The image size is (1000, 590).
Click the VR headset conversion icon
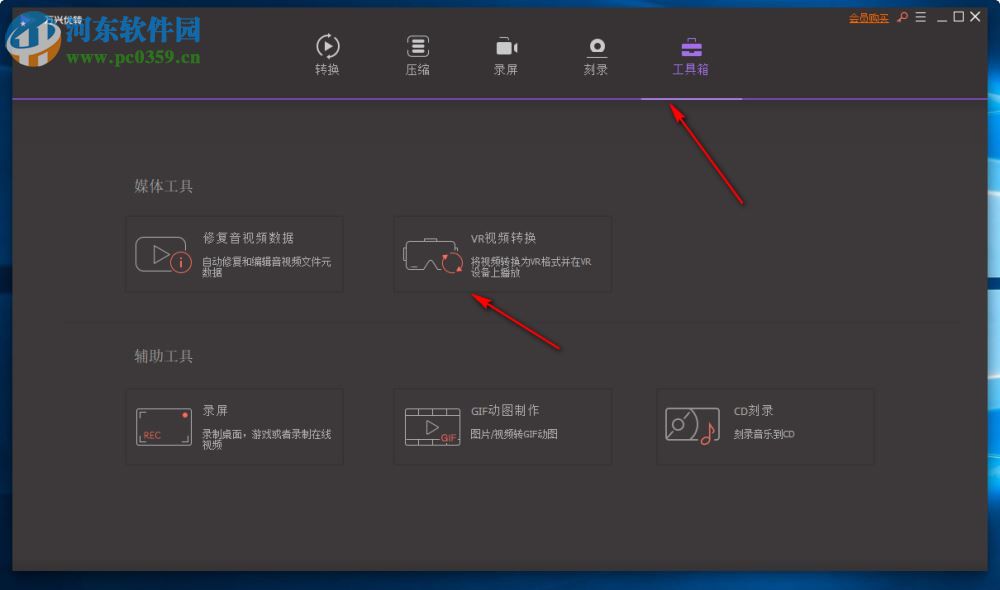pos(432,252)
